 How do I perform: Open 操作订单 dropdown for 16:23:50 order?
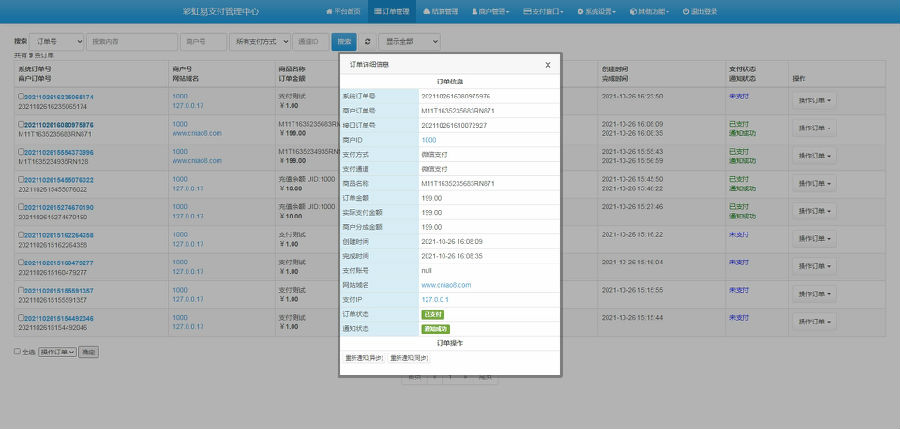tap(814, 101)
